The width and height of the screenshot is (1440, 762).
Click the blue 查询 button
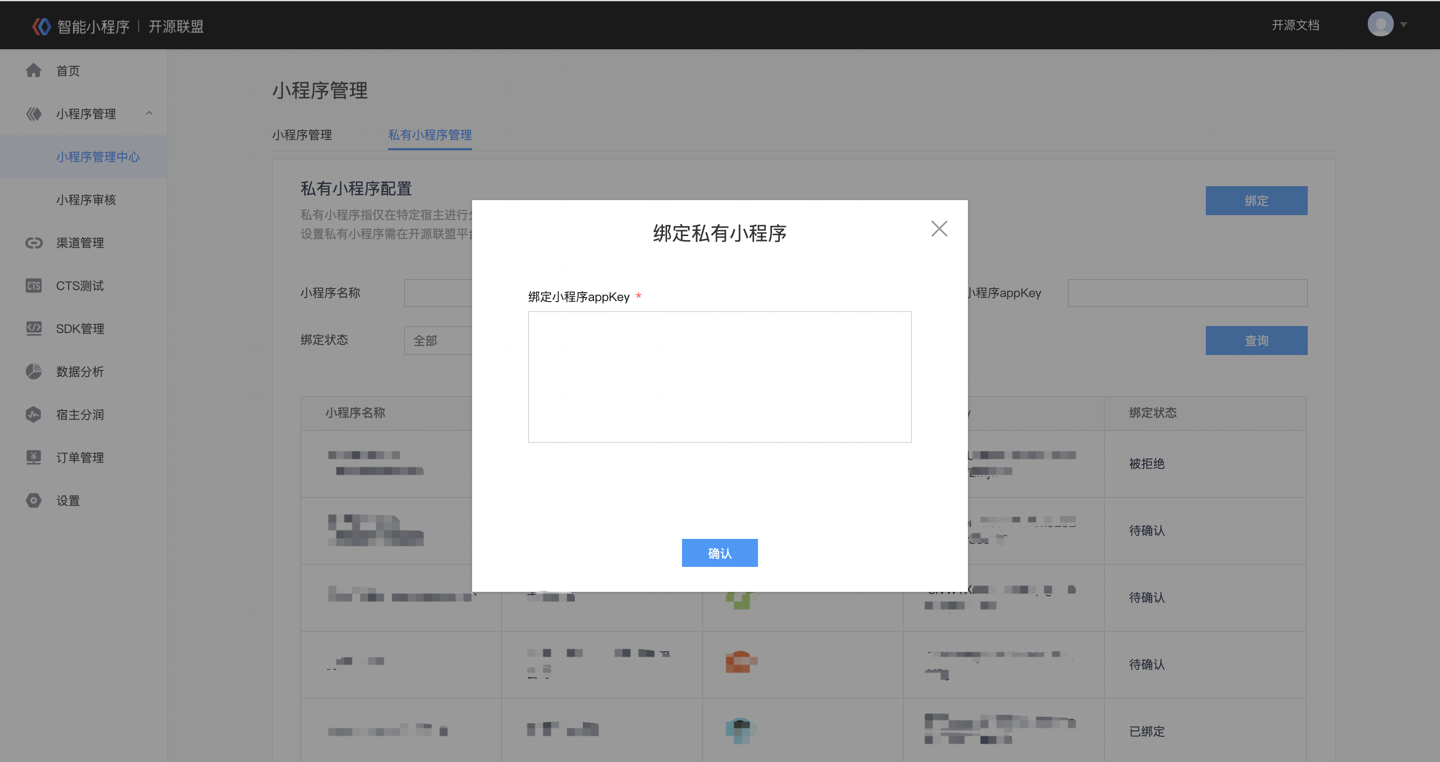[1257, 341]
